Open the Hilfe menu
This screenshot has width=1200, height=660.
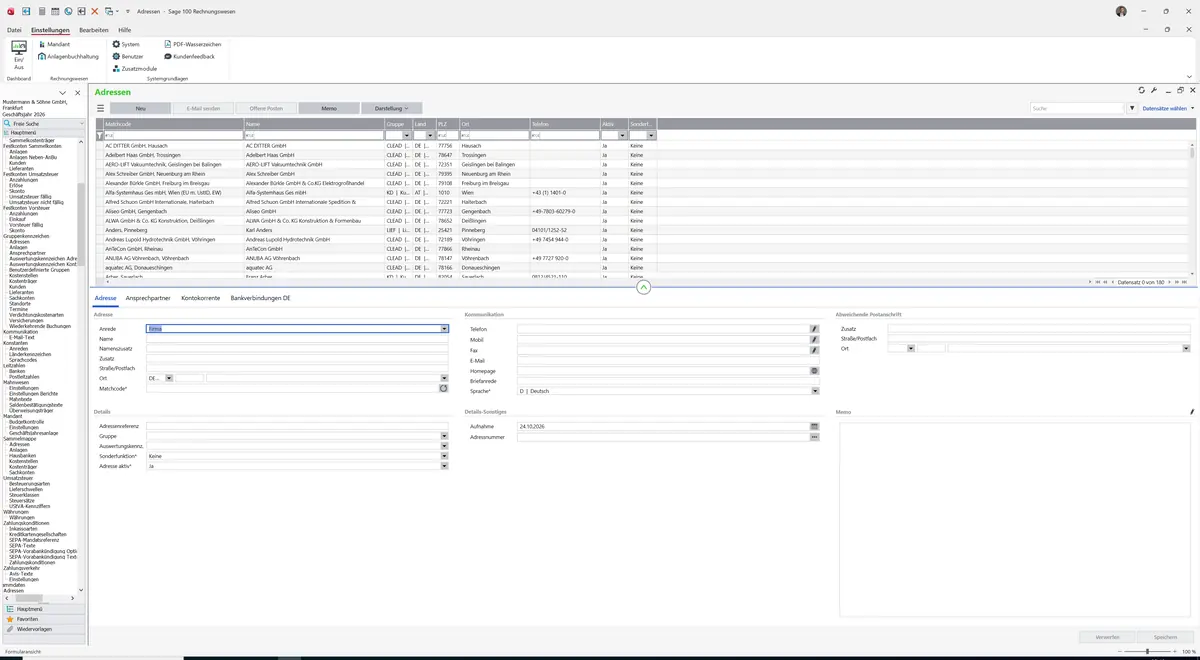(125, 30)
